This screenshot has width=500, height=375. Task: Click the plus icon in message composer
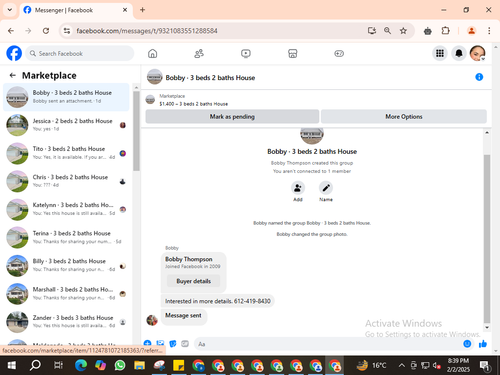[x=147, y=343]
